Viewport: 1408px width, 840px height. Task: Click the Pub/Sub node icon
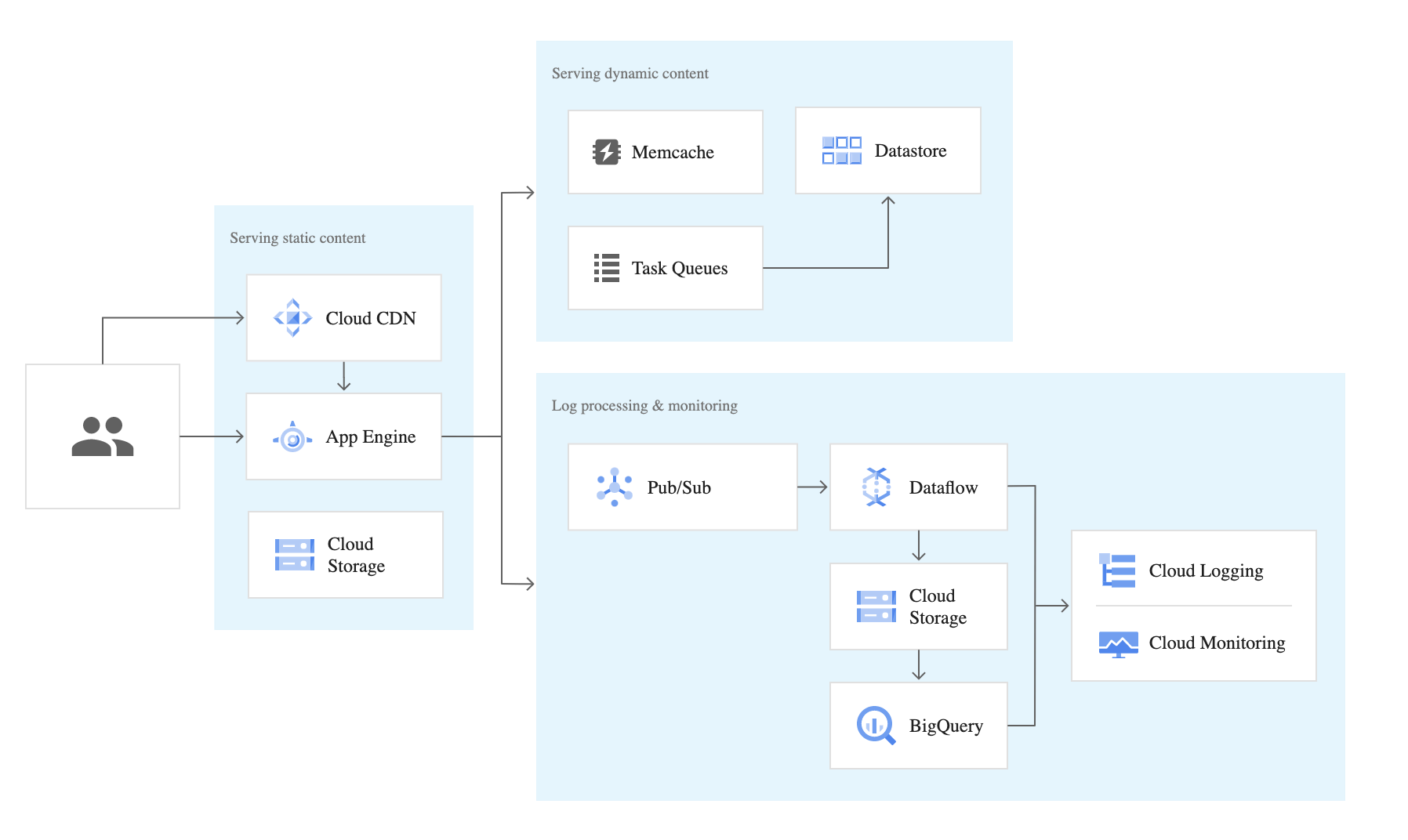pos(615,487)
